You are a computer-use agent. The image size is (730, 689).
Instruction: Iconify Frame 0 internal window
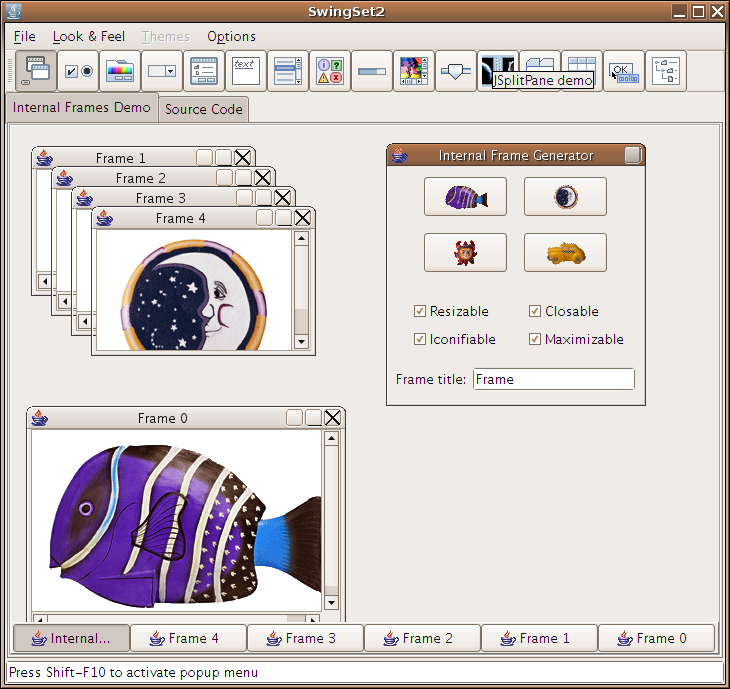[x=294, y=418]
